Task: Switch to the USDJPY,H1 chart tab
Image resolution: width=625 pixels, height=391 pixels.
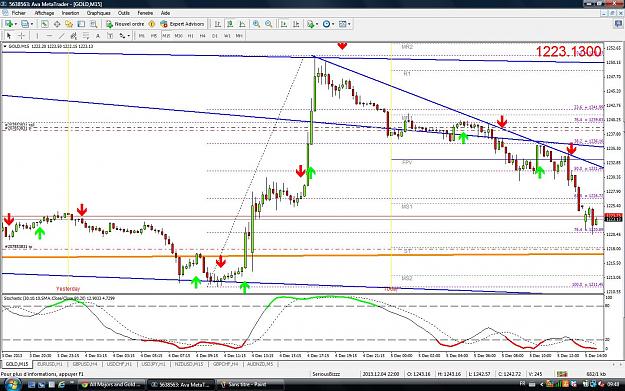Action: [x=153, y=364]
